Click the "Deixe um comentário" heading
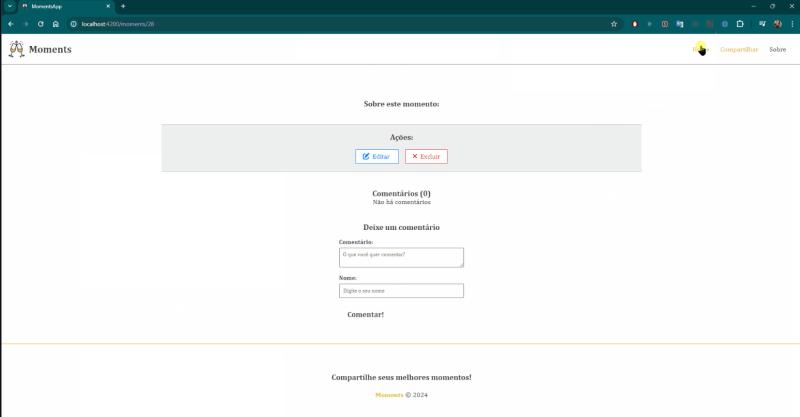This screenshot has height=417, width=800. tap(401, 227)
